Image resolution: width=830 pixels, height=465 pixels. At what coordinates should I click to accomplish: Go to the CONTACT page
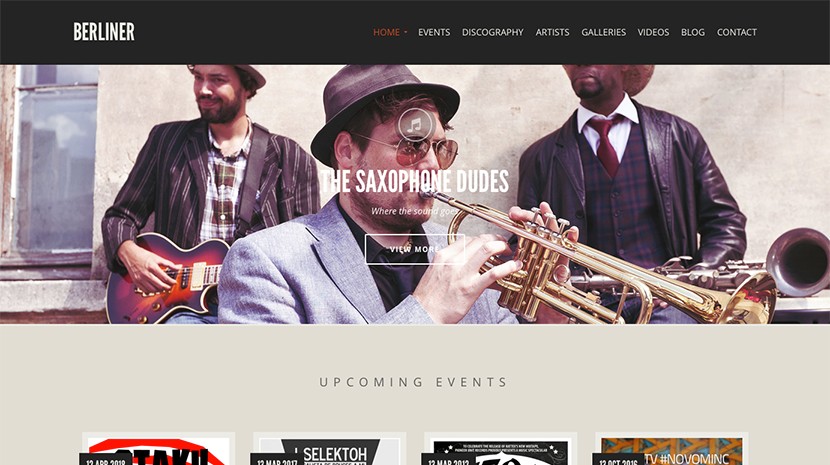click(737, 32)
